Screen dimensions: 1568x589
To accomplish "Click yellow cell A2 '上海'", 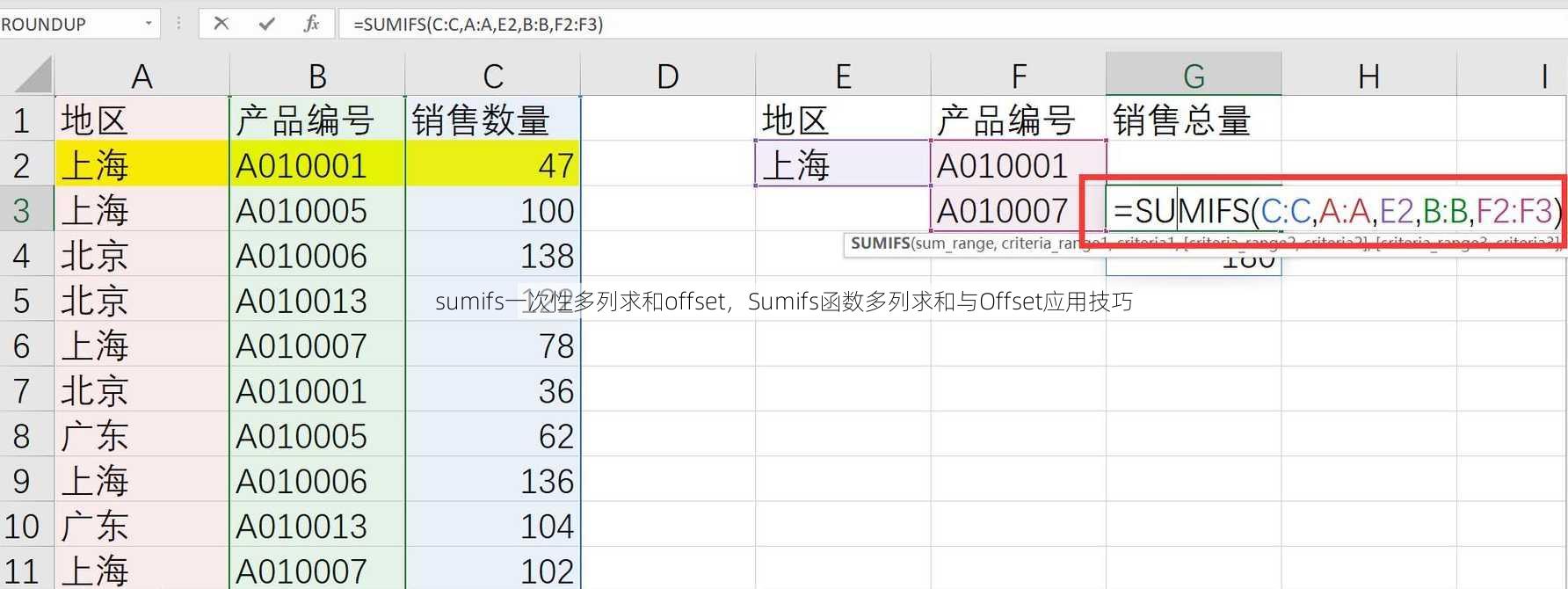I will [x=142, y=164].
